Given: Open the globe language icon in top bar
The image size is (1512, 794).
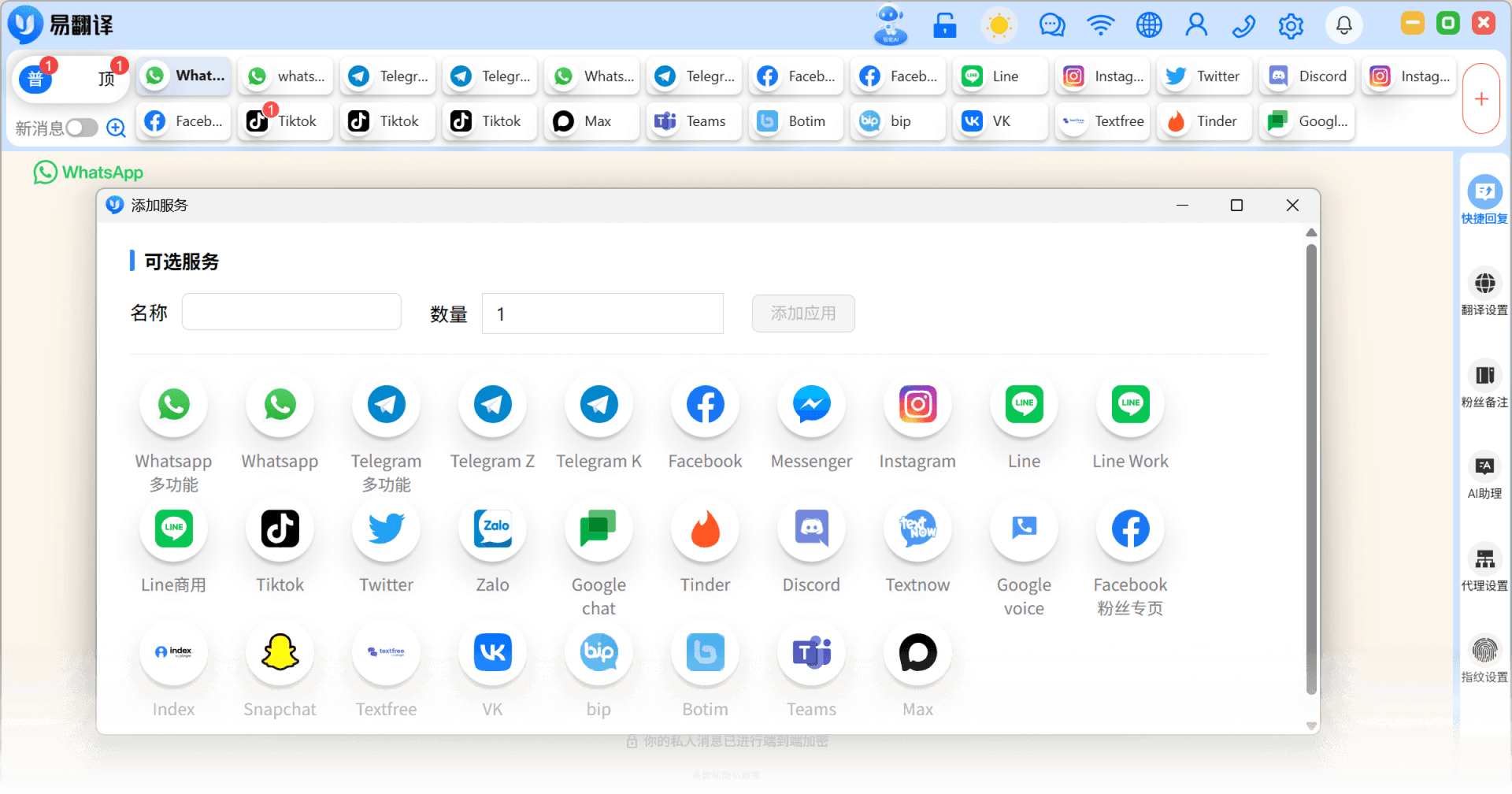Looking at the screenshot, I should 1149,25.
